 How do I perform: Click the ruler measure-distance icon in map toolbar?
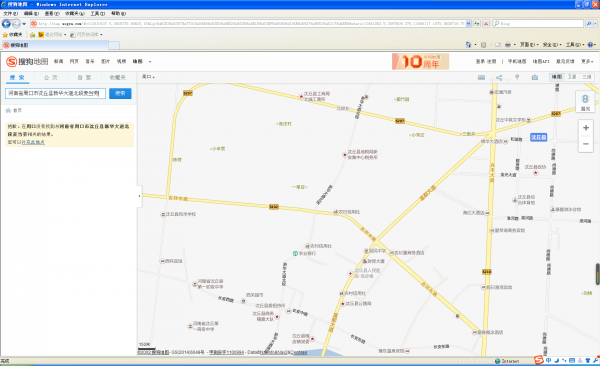click(481, 77)
